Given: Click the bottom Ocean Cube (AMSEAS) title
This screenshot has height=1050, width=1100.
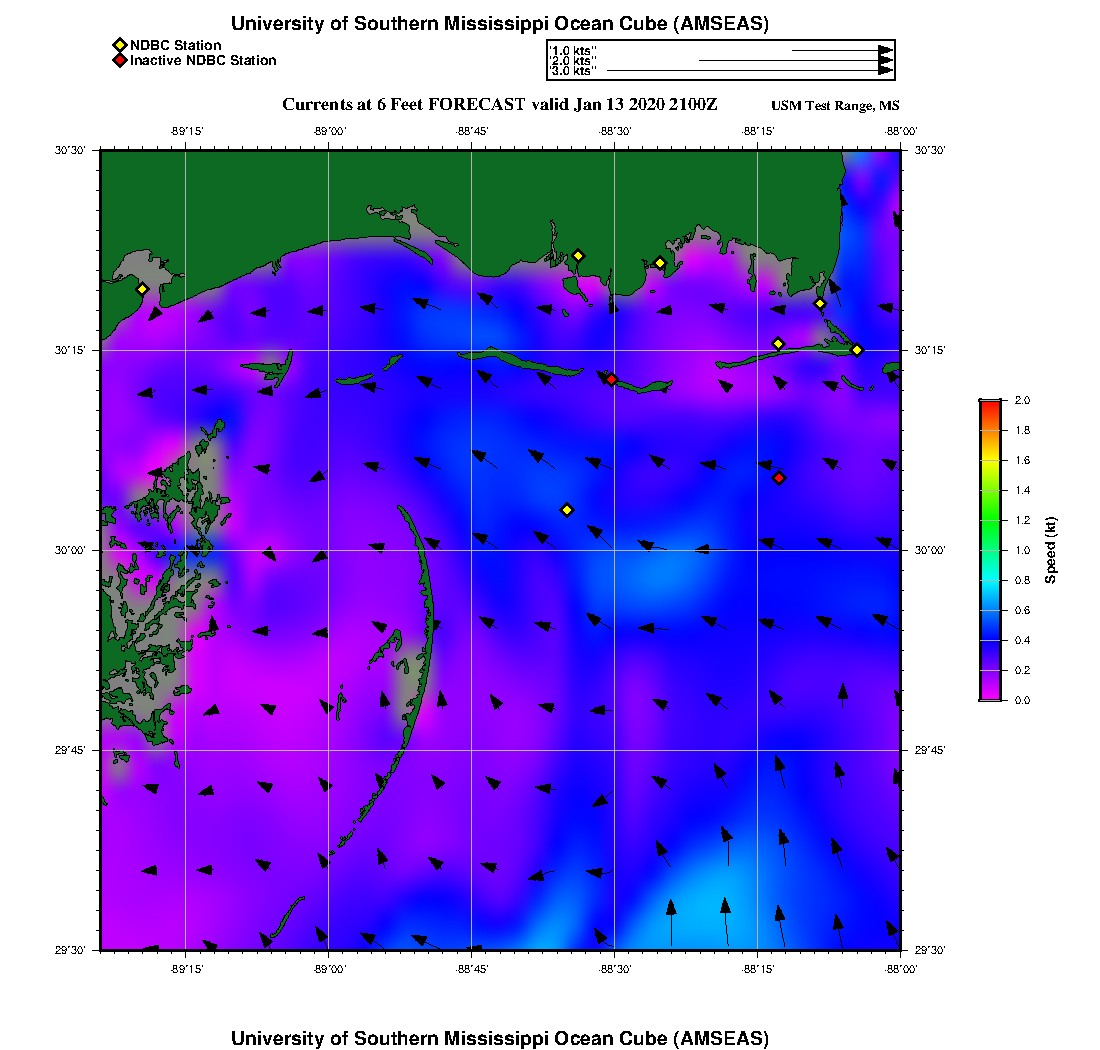Looking at the screenshot, I should (499, 1038).
